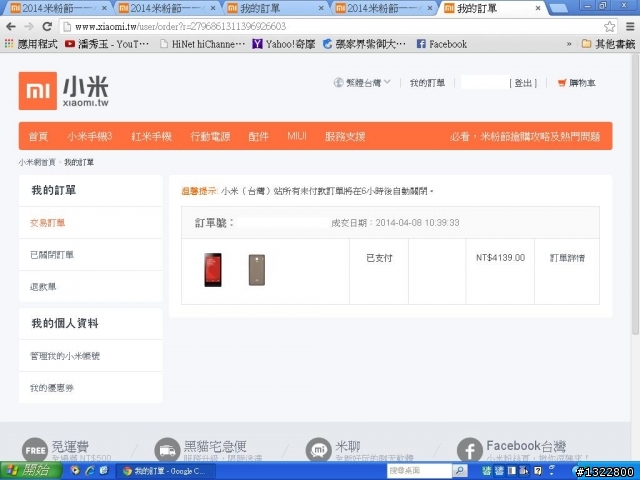Bookmark this page with the star icon
Screen dimensions: 640x480
[x=609, y=27]
